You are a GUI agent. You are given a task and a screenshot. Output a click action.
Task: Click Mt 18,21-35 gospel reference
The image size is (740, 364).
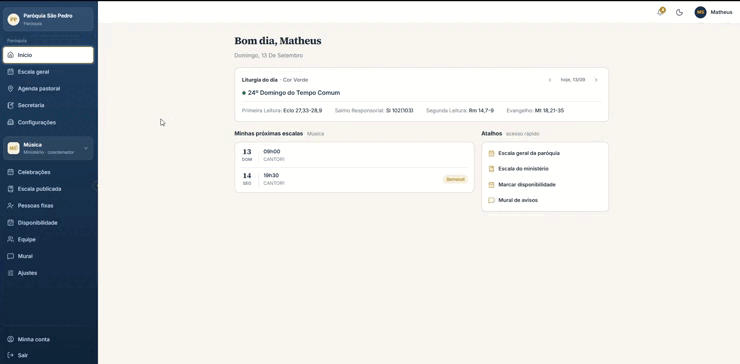[x=549, y=110]
